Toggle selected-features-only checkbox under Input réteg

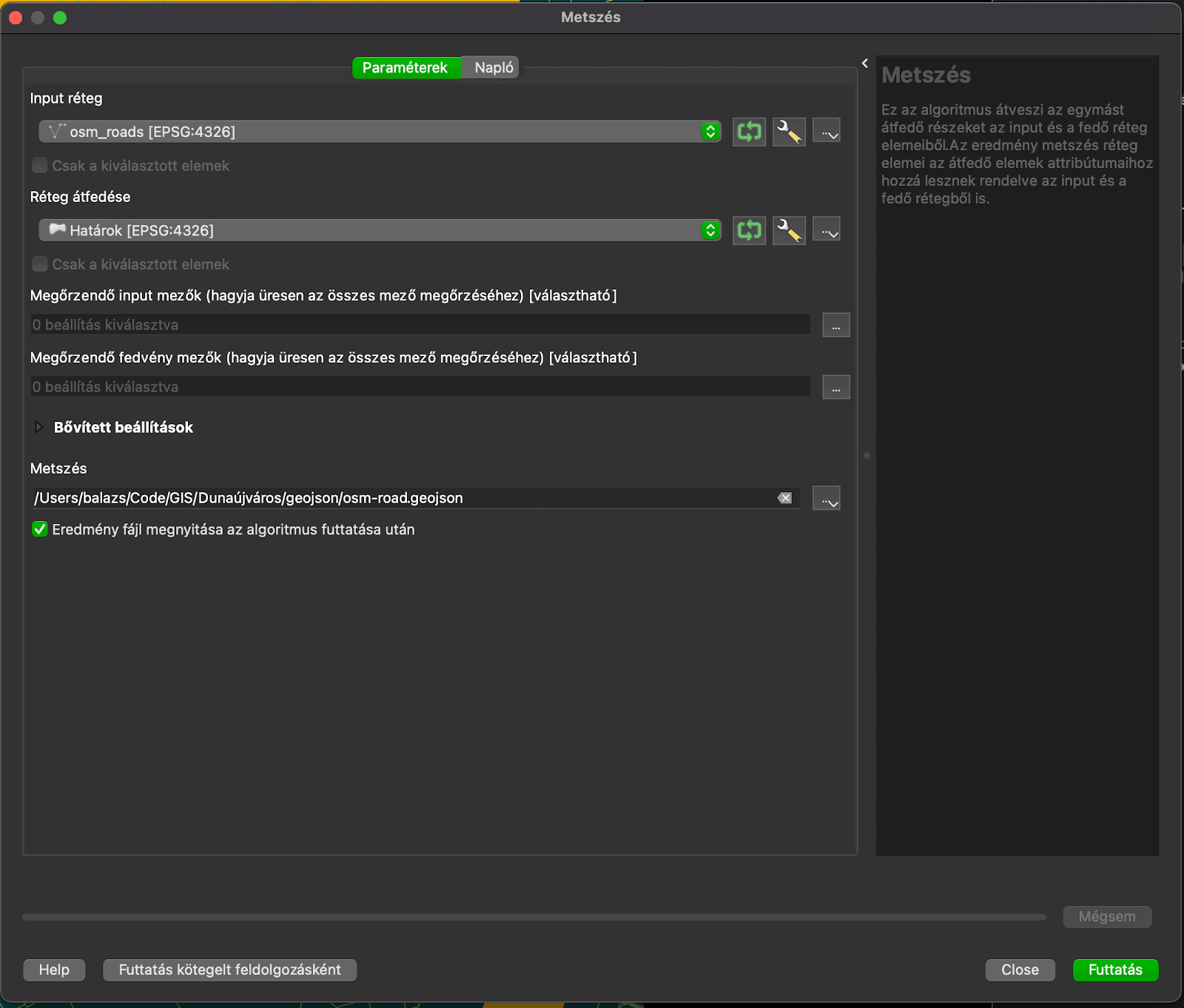tap(40, 166)
